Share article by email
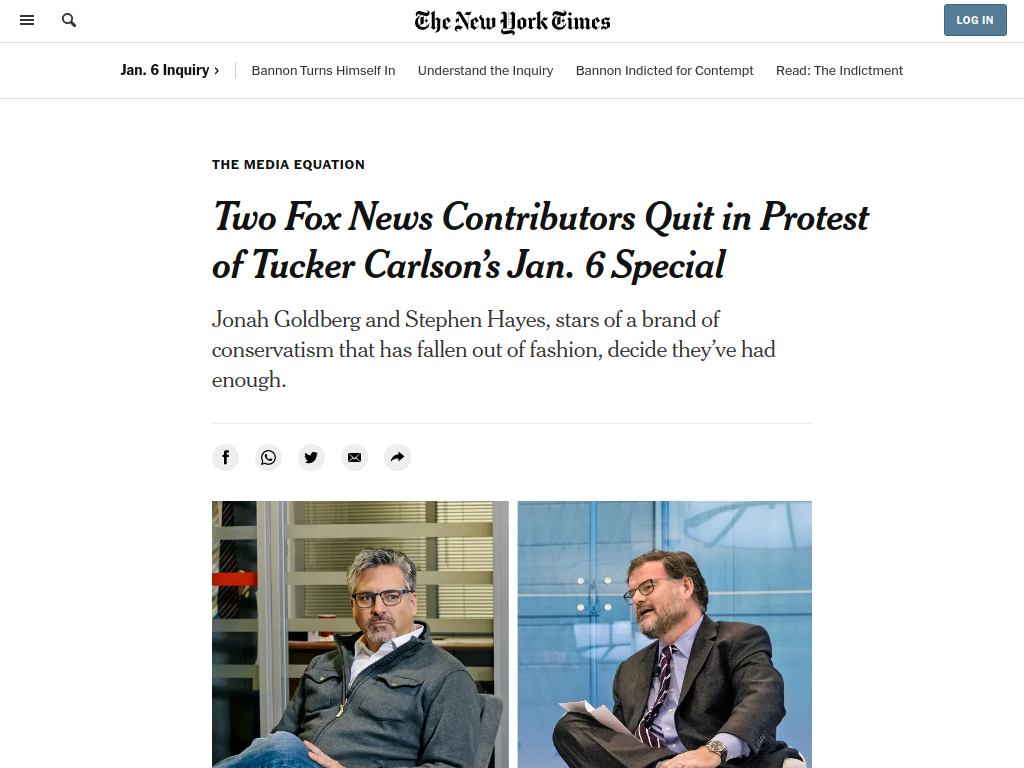 click(x=354, y=457)
